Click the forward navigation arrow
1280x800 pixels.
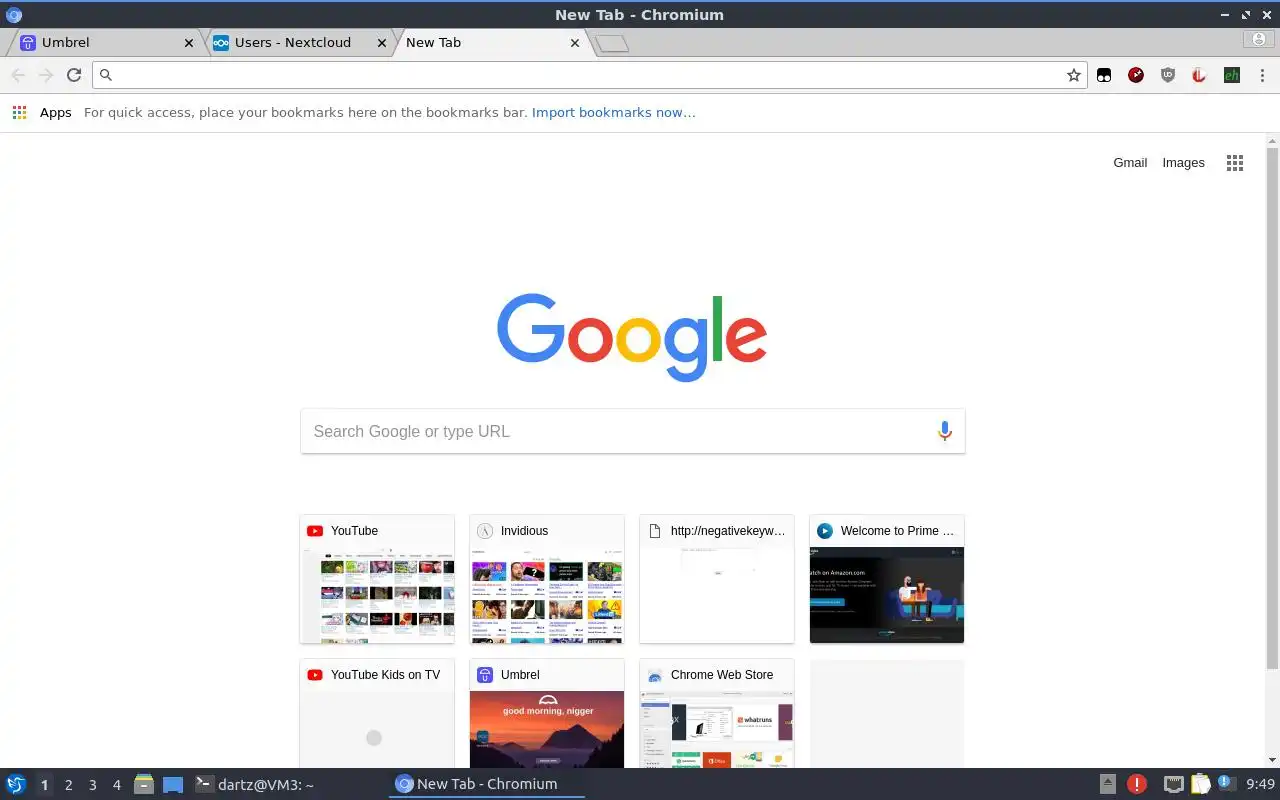tap(46, 75)
